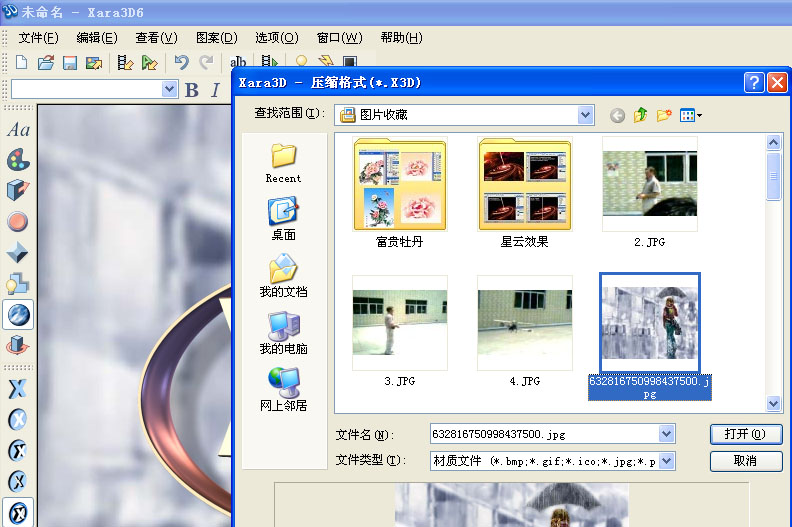Viewport: 792px width, 527px height.
Task: Click the Redo toolbar icon
Action: tap(206, 63)
